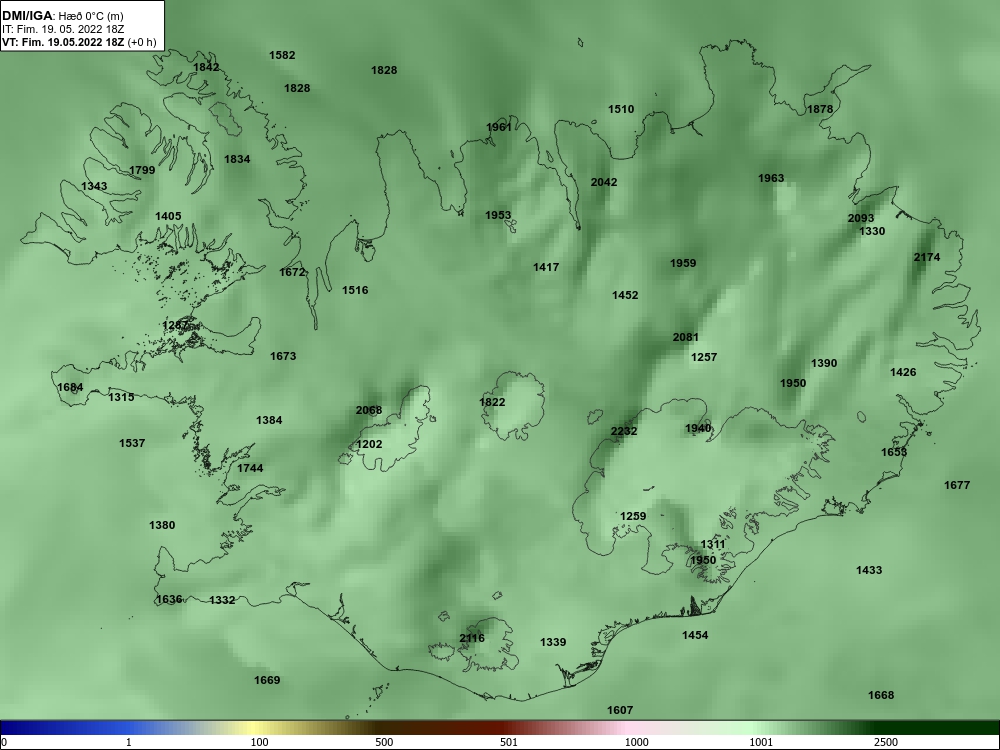This screenshot has width=1000, height=750.
Task: Click the 'VT: Fim. 19.05.2022 18Z (+0 h)' line
Action: [79, 42]
